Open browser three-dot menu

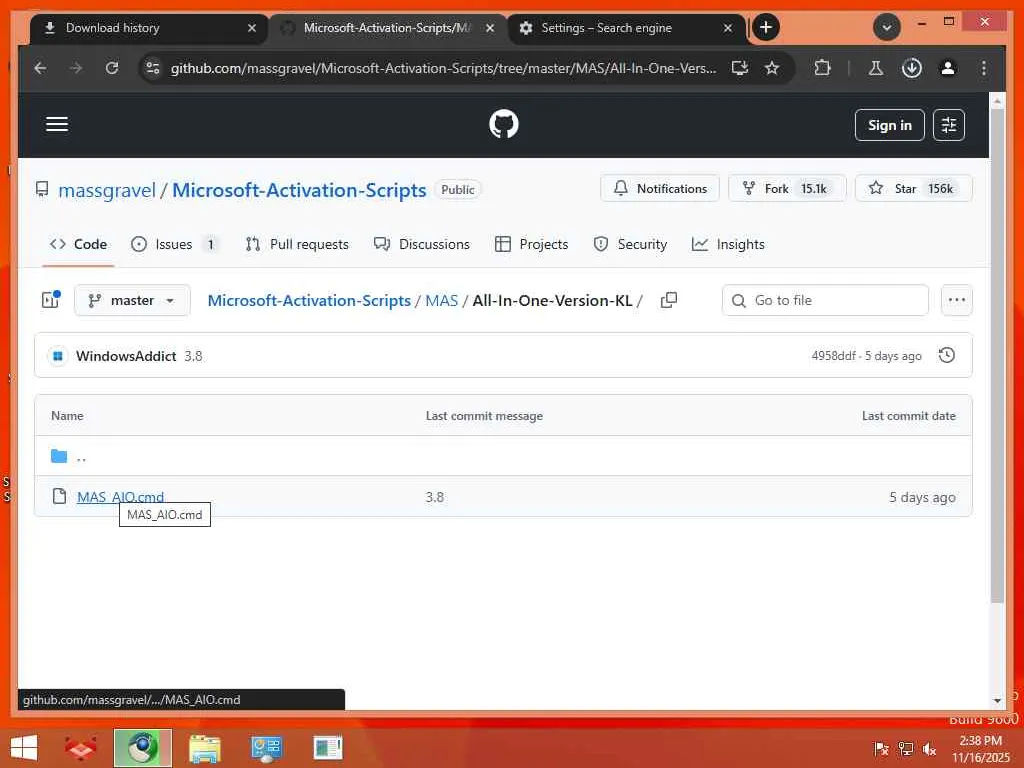[984, 68]
